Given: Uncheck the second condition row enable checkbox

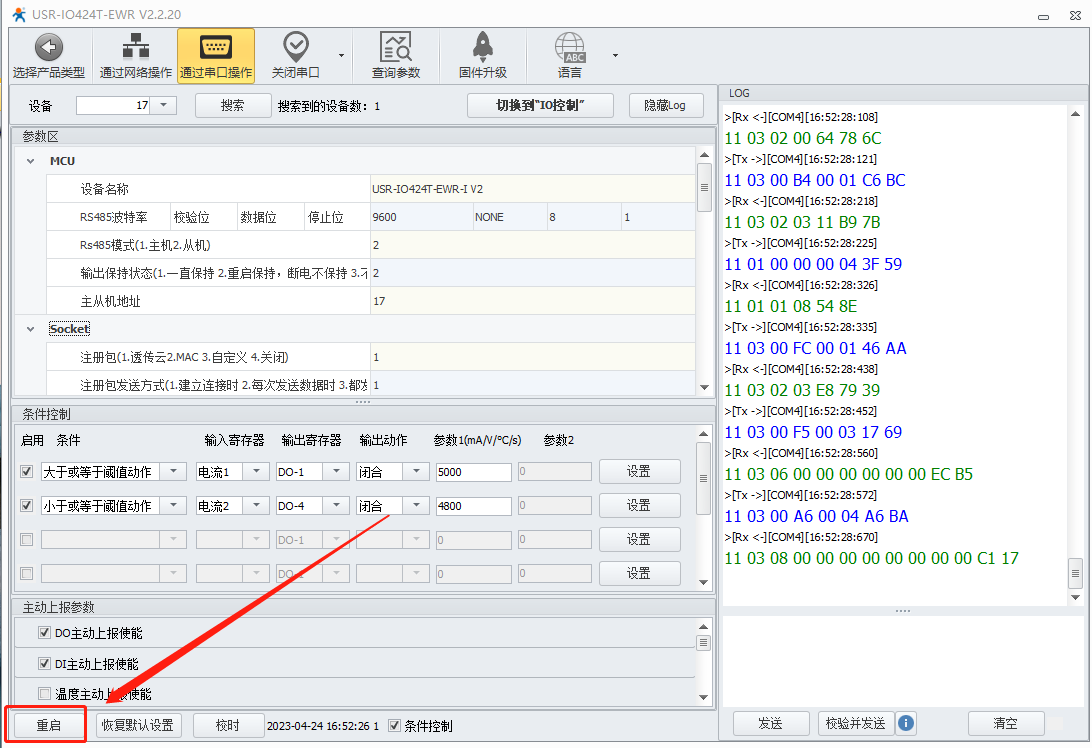Looking at the screenshot, I should pos(26,506).
